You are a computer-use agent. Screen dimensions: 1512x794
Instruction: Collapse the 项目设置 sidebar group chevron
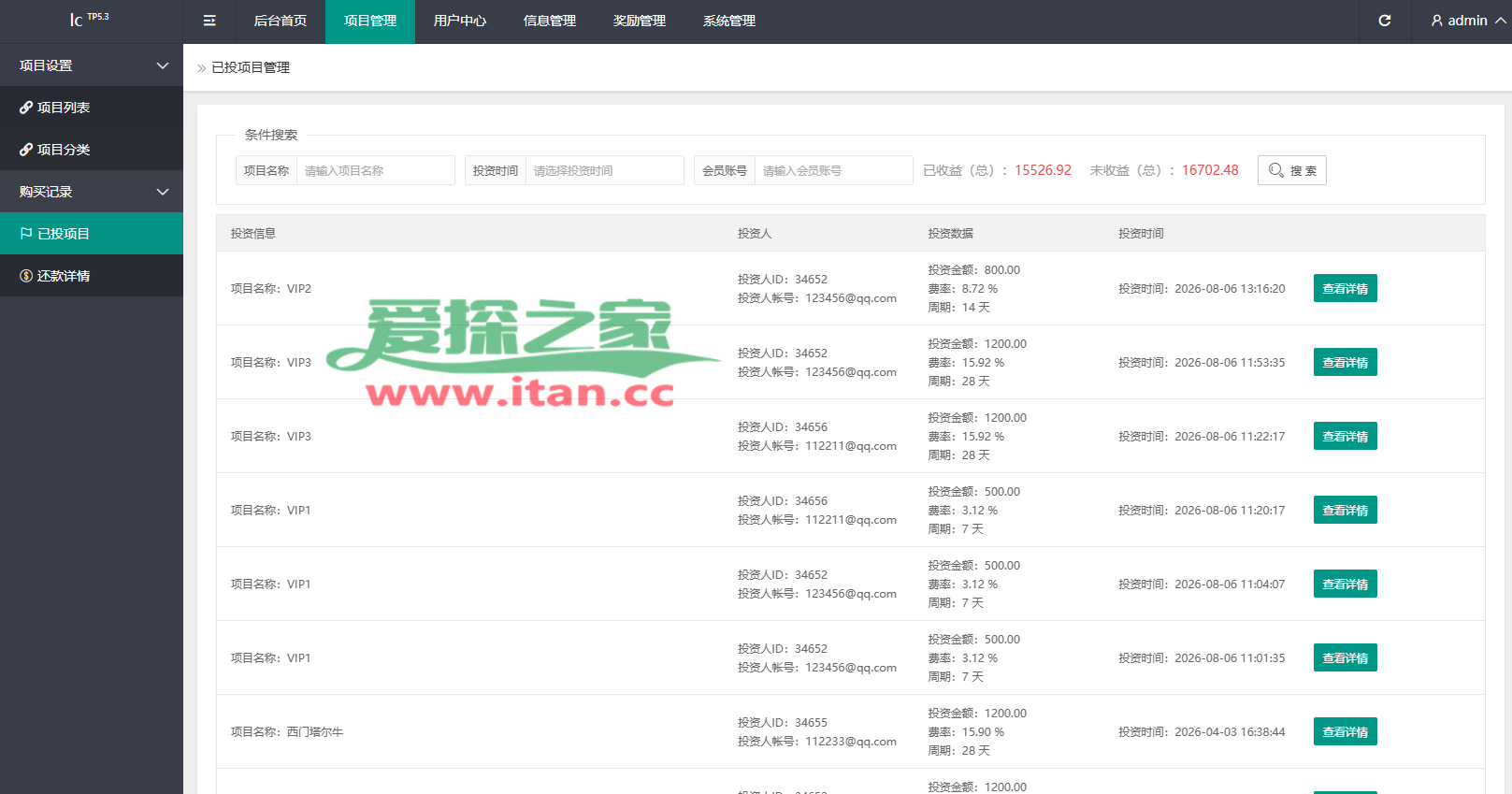tap(163, 65)
